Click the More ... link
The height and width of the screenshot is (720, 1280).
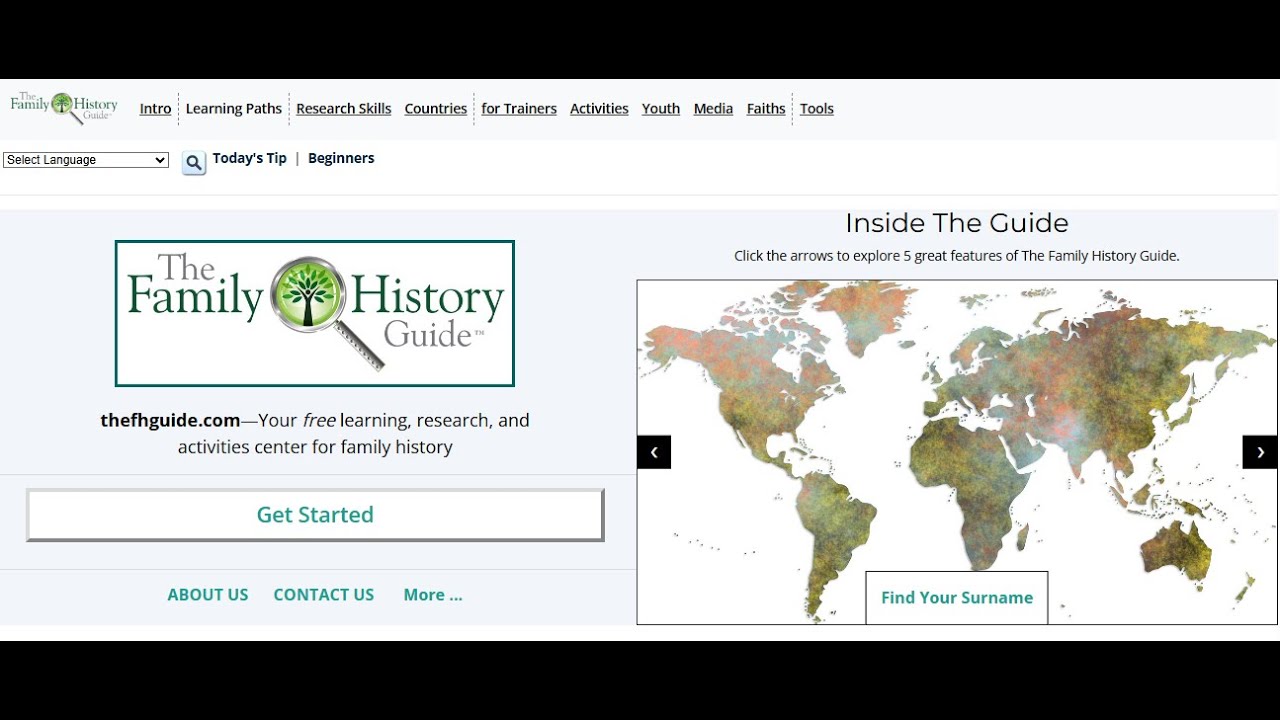433,595
